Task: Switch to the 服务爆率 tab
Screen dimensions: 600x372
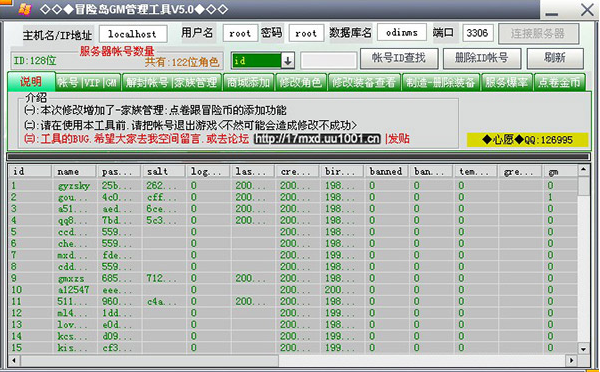Action: (x=507, y=82)
